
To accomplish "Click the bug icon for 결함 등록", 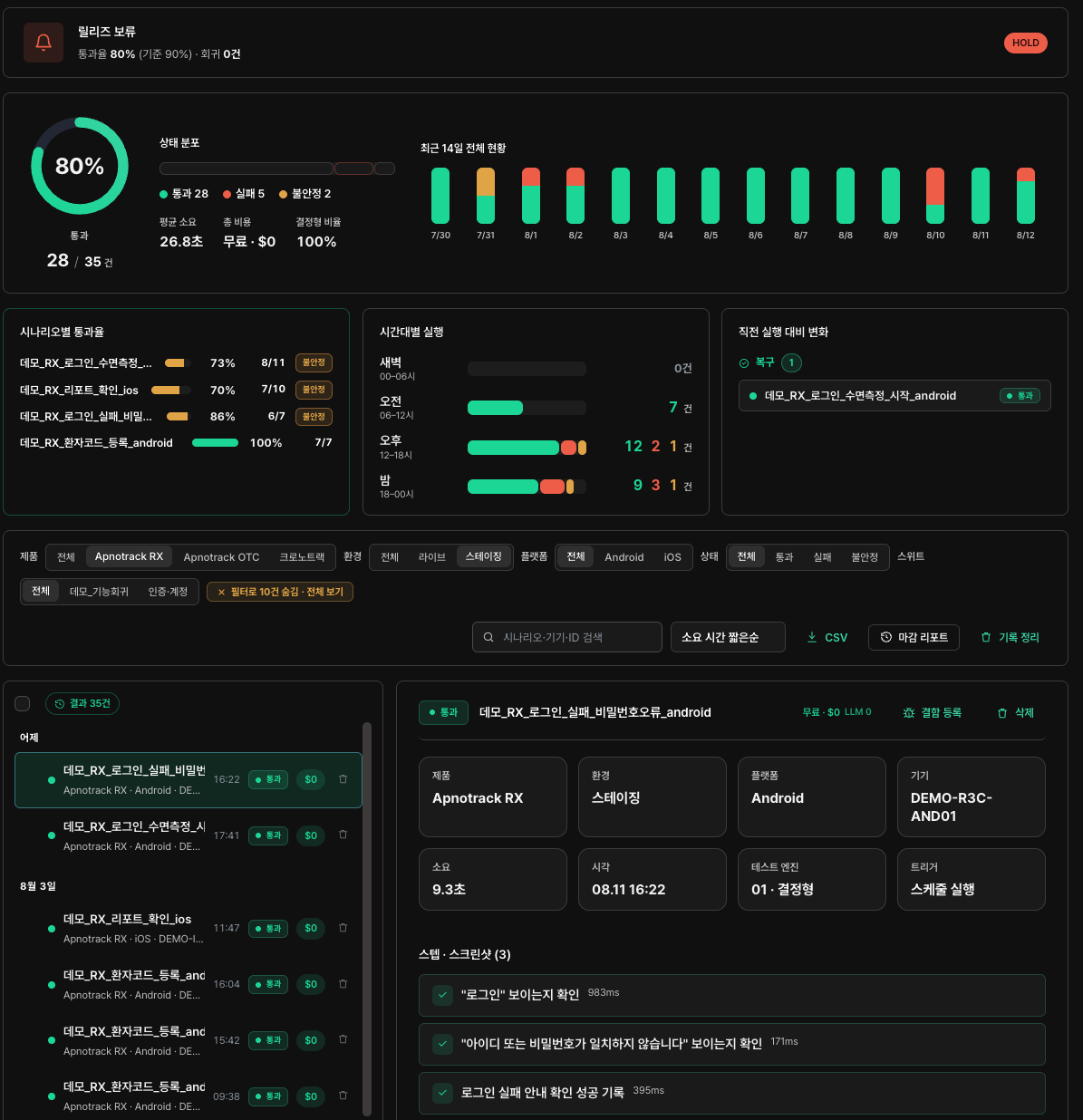I will [x=909, y=712].
